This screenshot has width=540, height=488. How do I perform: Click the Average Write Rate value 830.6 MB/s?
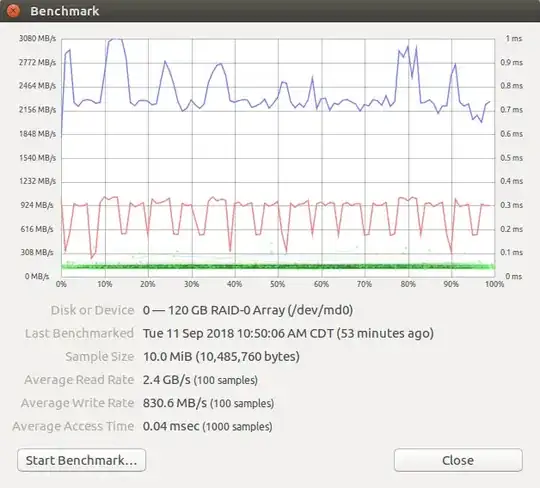208,403
